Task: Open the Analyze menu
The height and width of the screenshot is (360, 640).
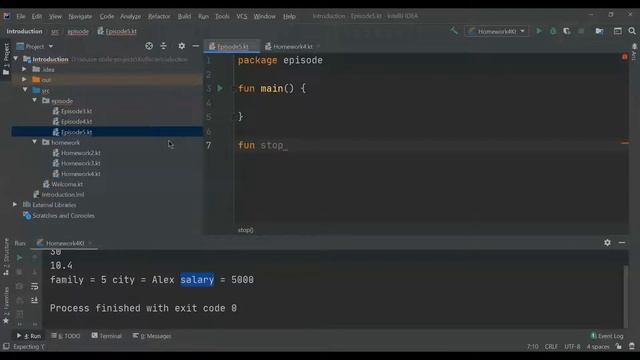Action: coord(130,16)
